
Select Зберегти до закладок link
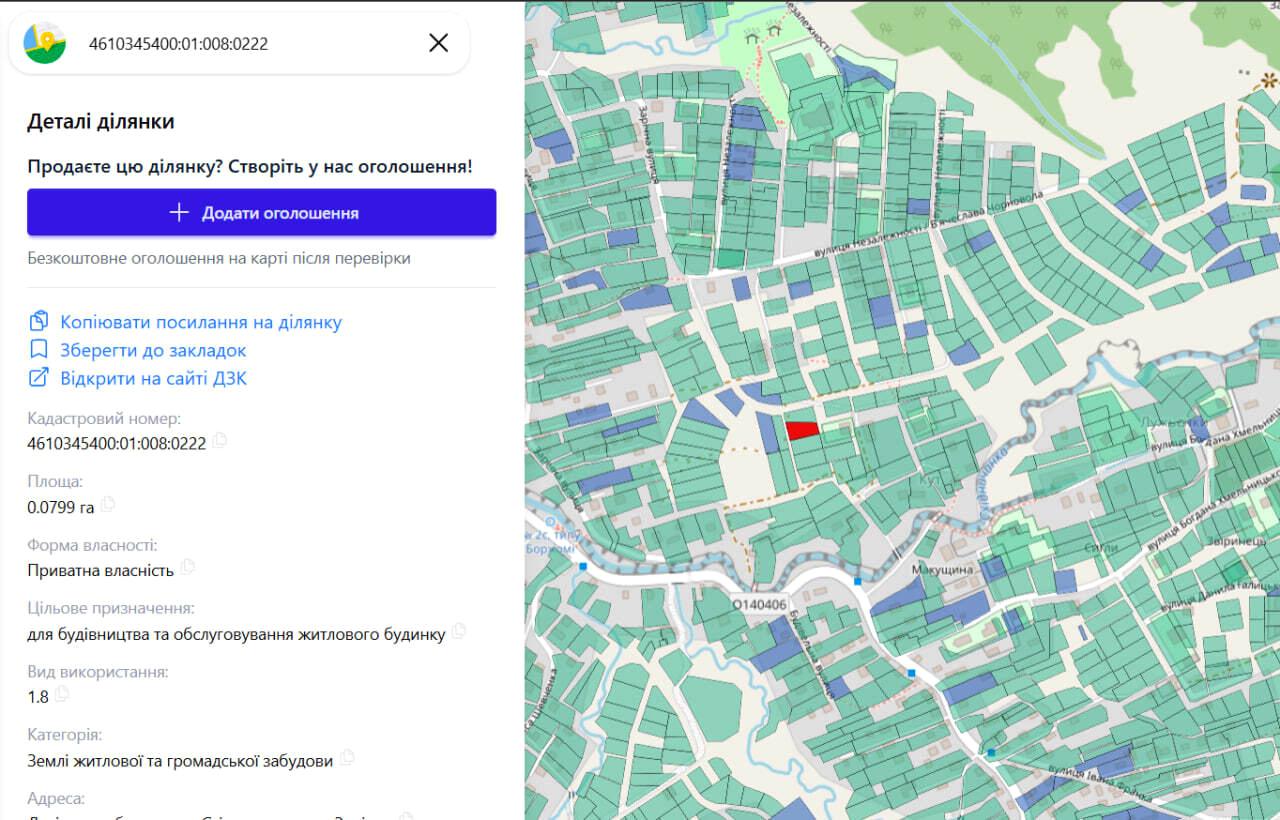(153, 350)
